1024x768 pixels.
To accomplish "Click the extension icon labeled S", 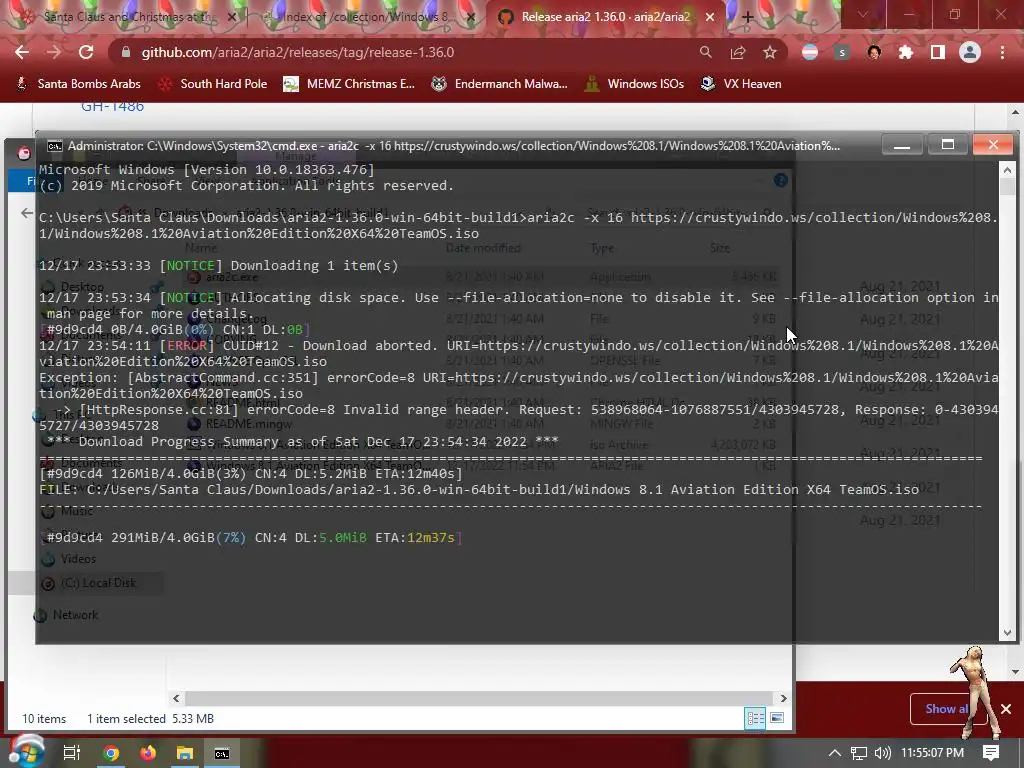I will pos(842,52).
